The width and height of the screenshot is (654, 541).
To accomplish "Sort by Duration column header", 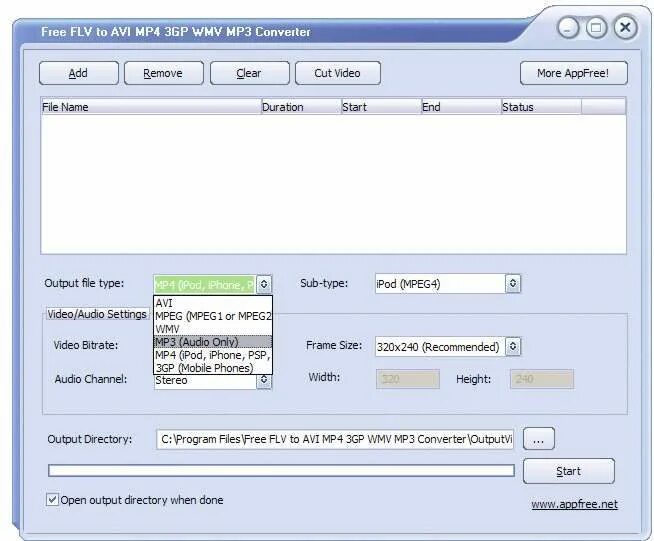I will pos(301,107).
